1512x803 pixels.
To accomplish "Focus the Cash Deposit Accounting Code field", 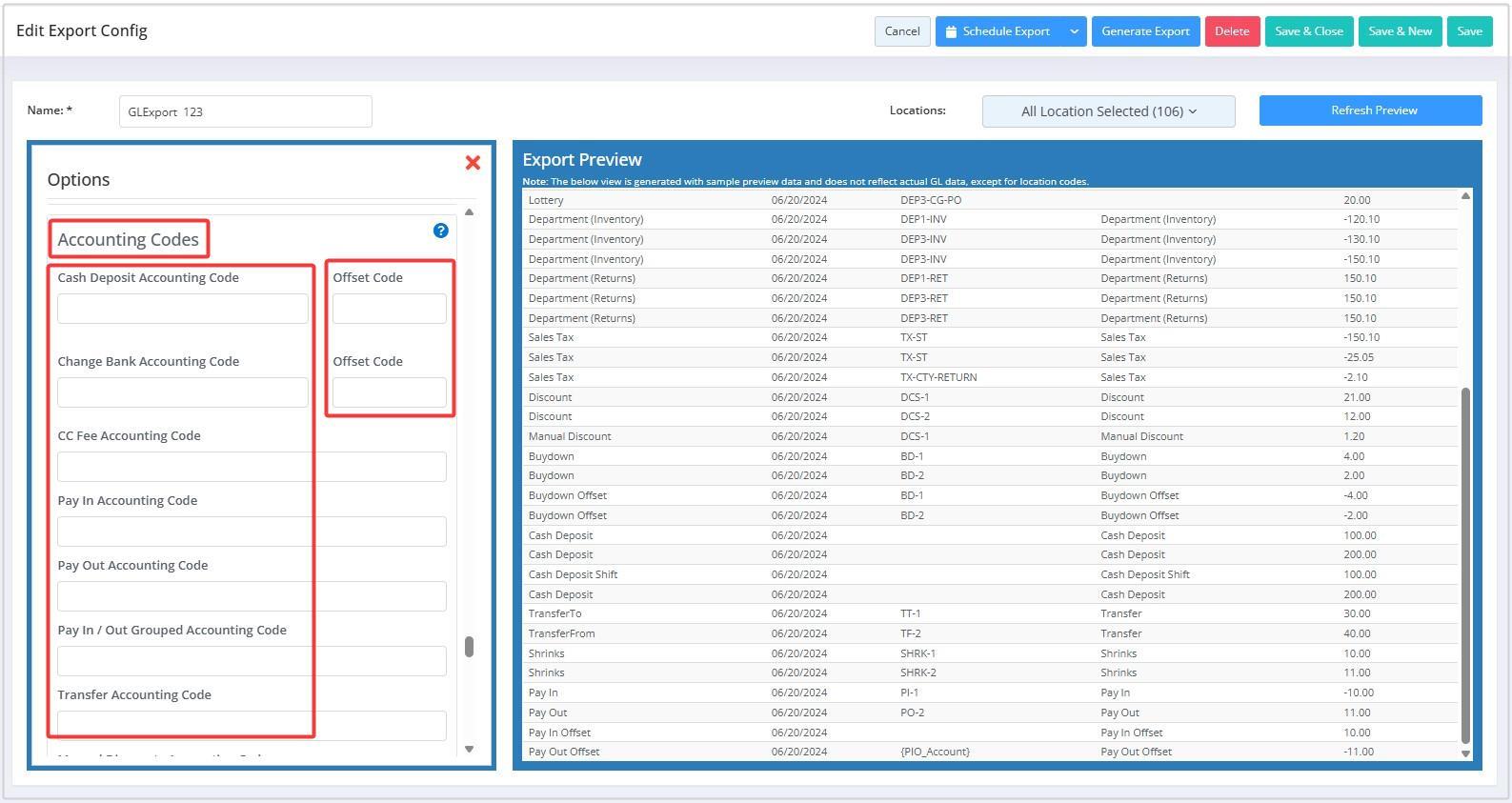I will (183, 309).
